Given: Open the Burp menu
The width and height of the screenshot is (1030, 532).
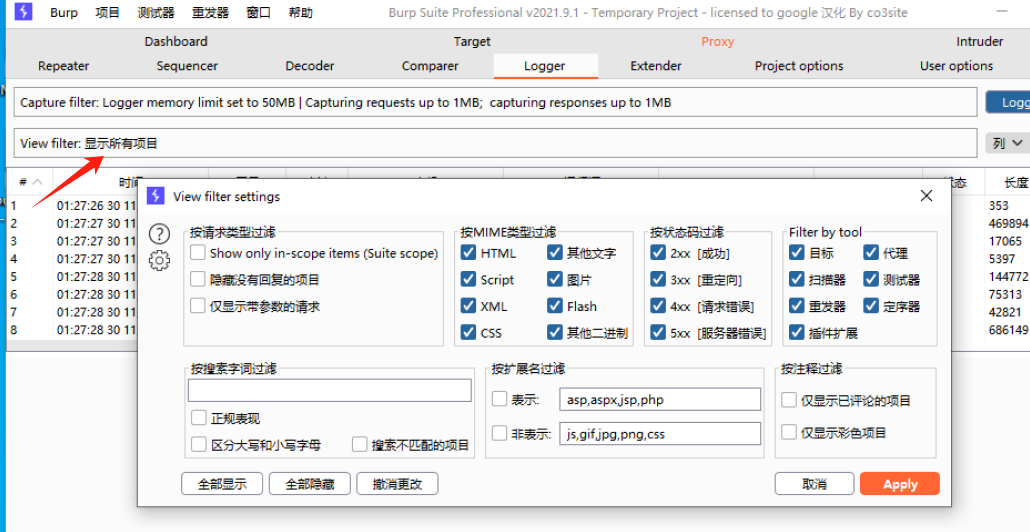Looking at the screenshot, I should point(64,12).
